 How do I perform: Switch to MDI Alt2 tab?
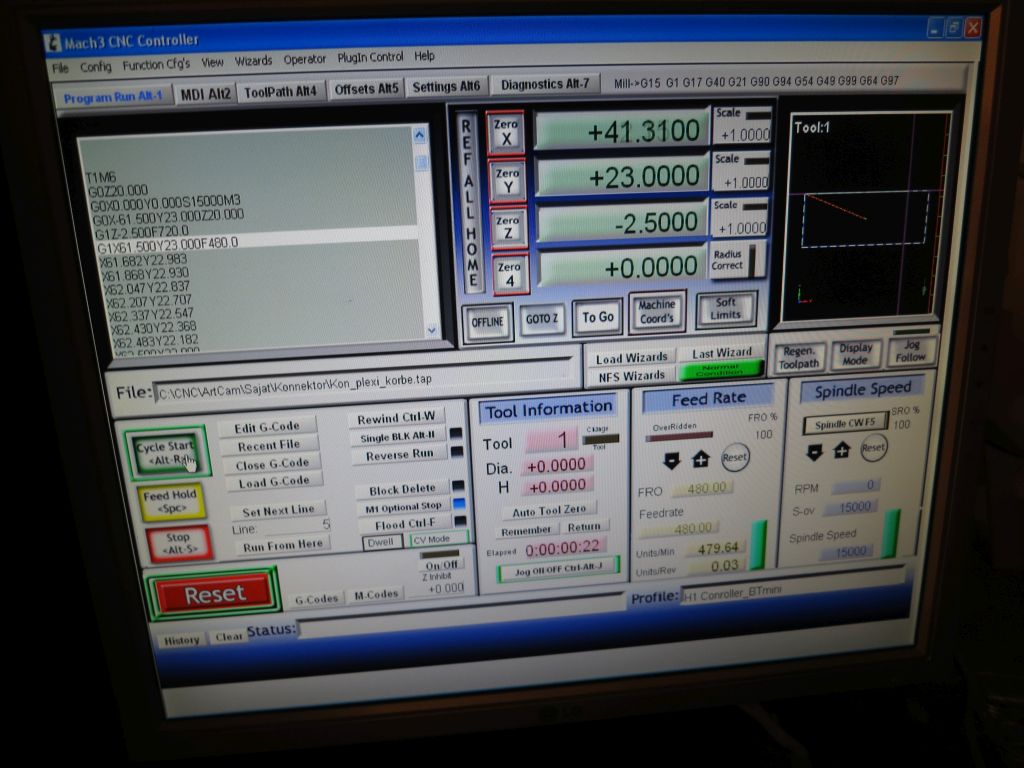coord(206,94)
